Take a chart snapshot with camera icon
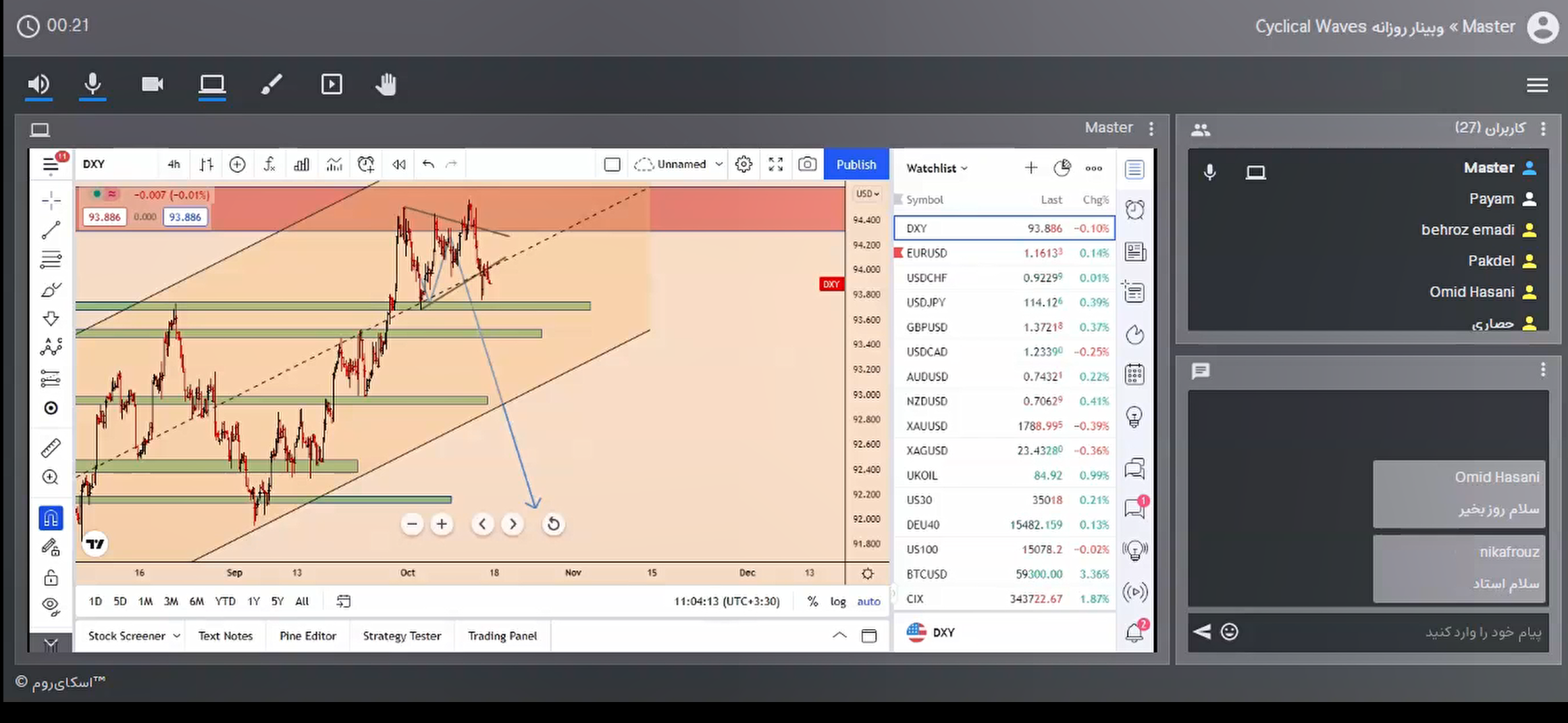The width and height of the screenshot is (1568, 723). click(x=807, y=164)
